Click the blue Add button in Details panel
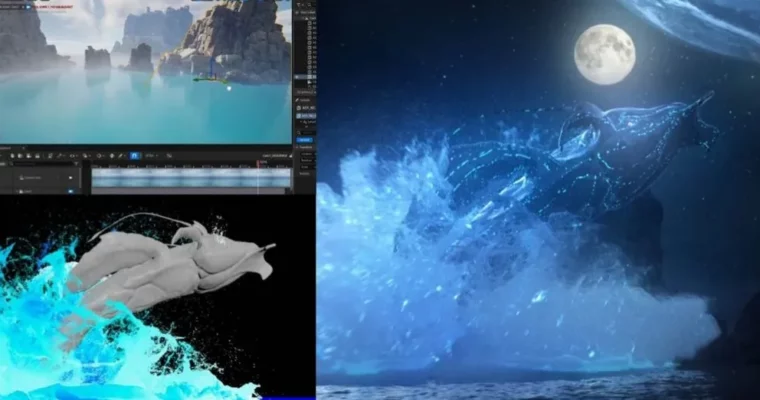This screenshot has width=760, height=400. pyautogui.click(x=304, y=140)
